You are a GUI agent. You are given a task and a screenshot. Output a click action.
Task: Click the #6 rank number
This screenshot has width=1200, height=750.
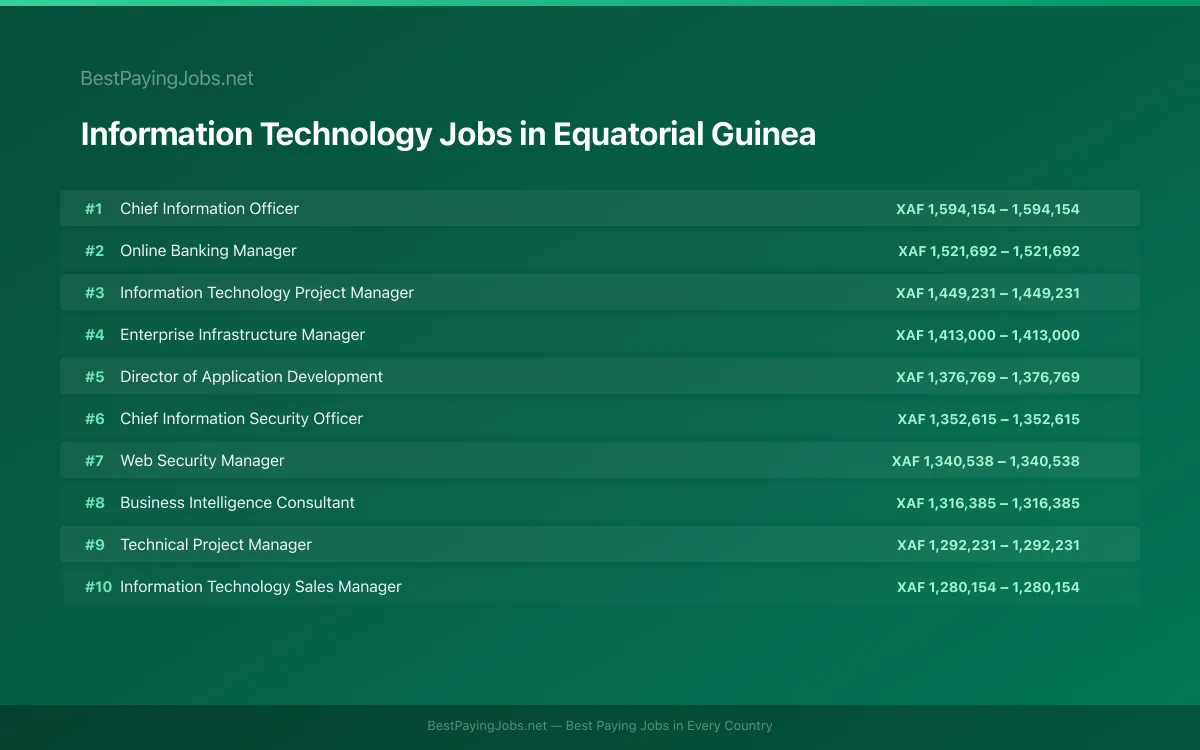point(94,418)
